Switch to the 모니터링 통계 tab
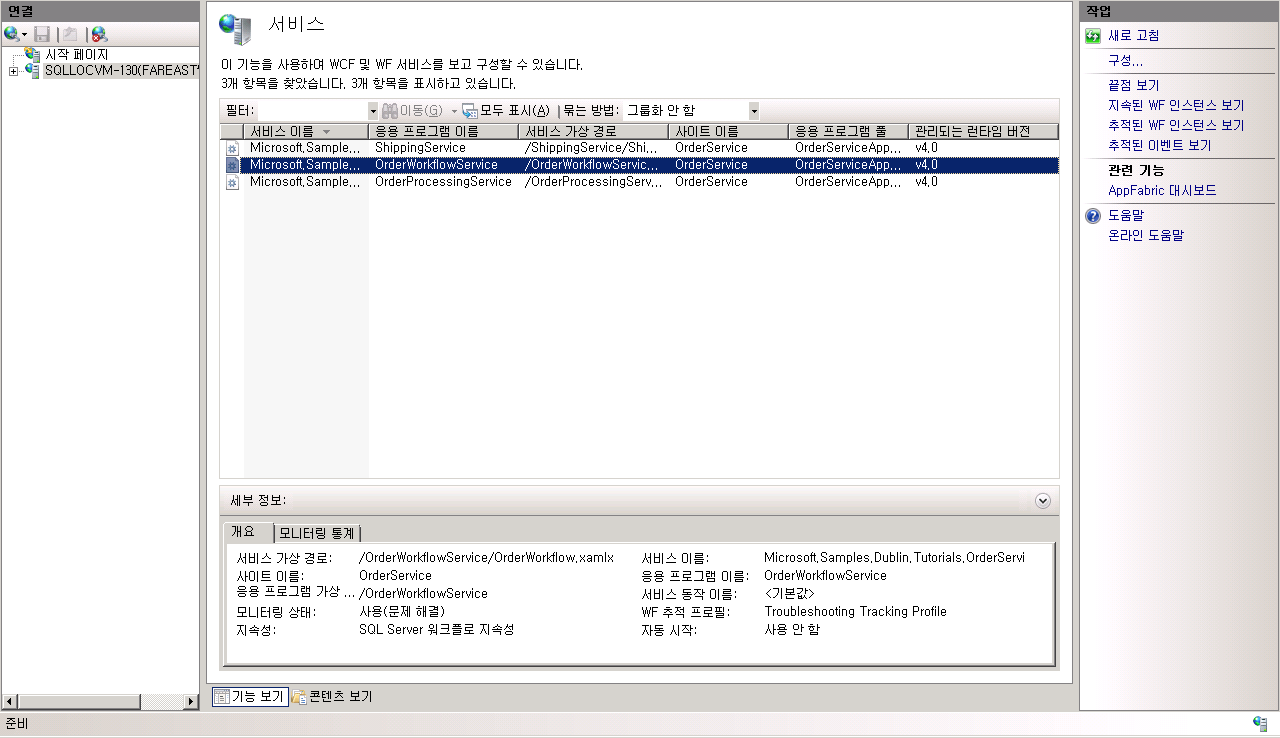 [x=317, y=533]
